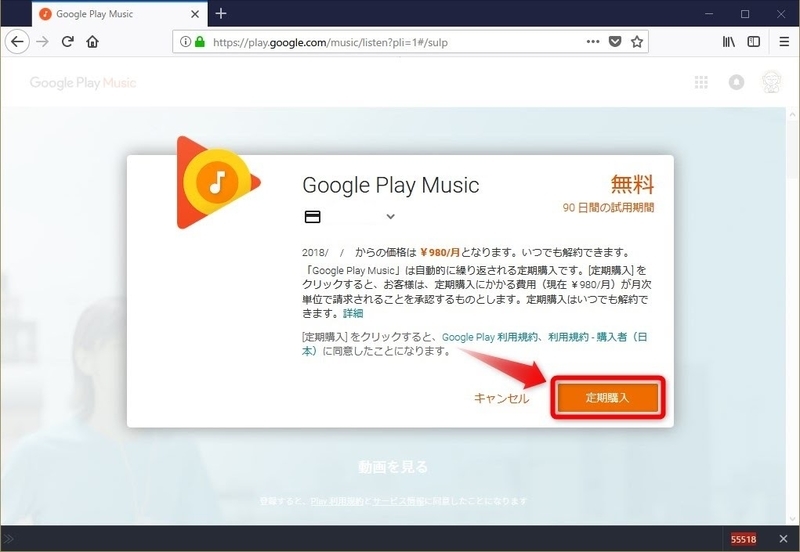This screenshot has width=800, height=552.
Task: Open Google account notifications bell
Action: [x=737, y=82]
